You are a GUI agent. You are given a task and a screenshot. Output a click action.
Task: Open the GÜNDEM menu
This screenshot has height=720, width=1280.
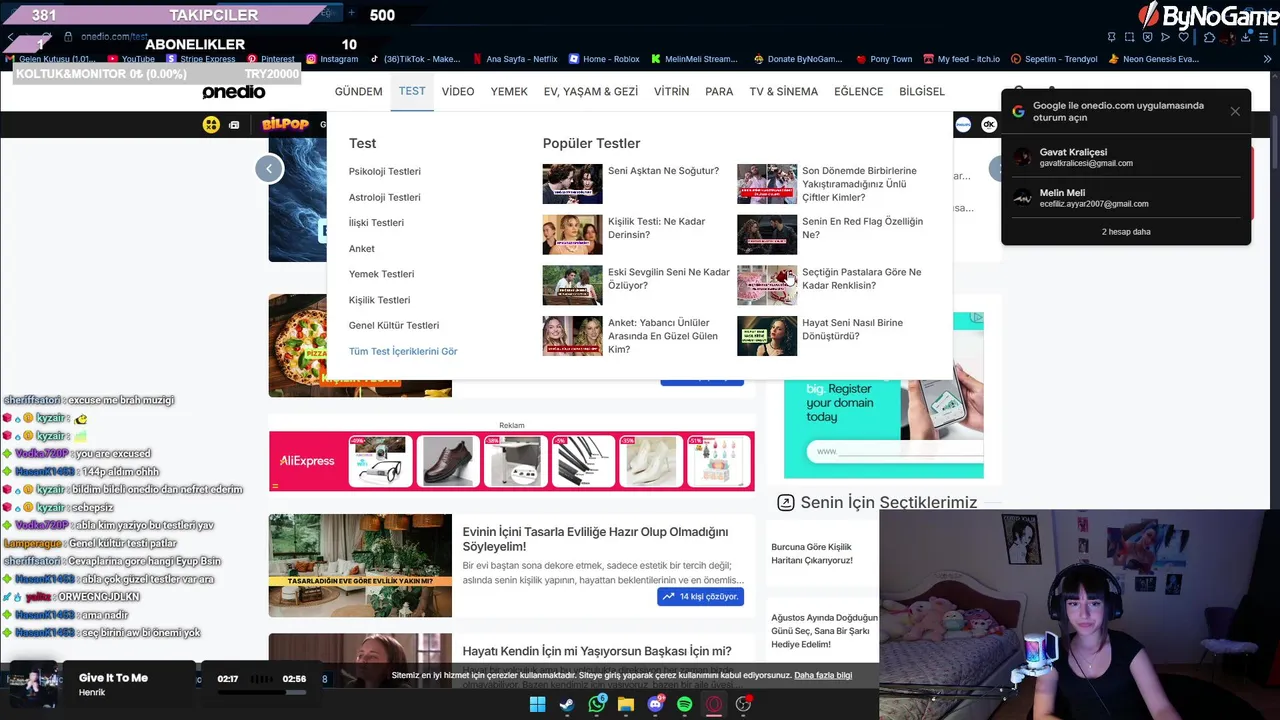pyautogui.click(x=358, y=91)
